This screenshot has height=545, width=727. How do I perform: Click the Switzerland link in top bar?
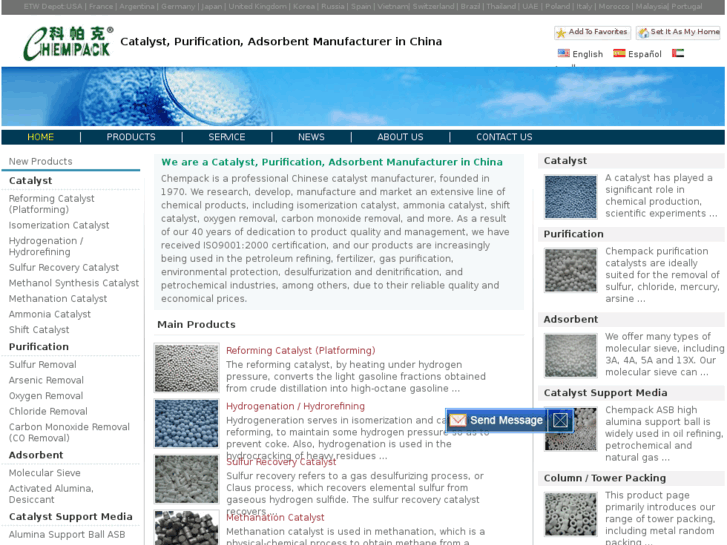[x=434, y=6]
